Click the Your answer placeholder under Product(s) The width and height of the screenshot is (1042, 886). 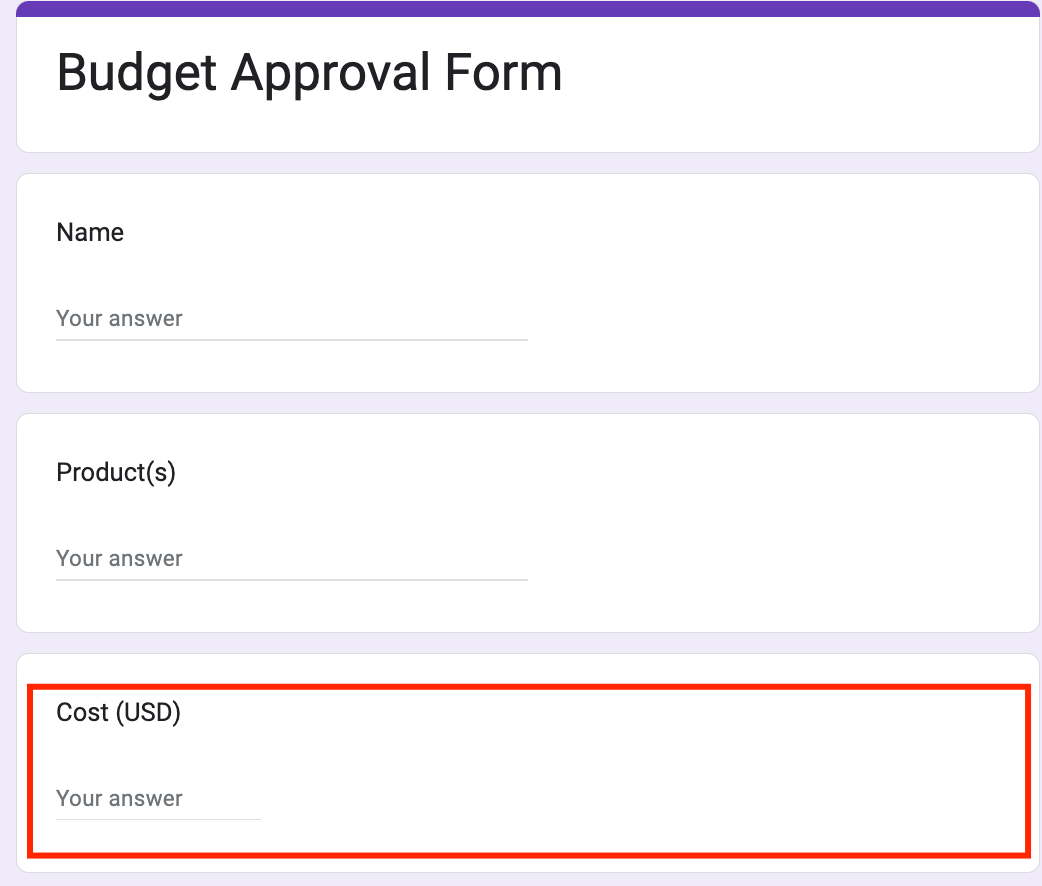coord(118,558)
